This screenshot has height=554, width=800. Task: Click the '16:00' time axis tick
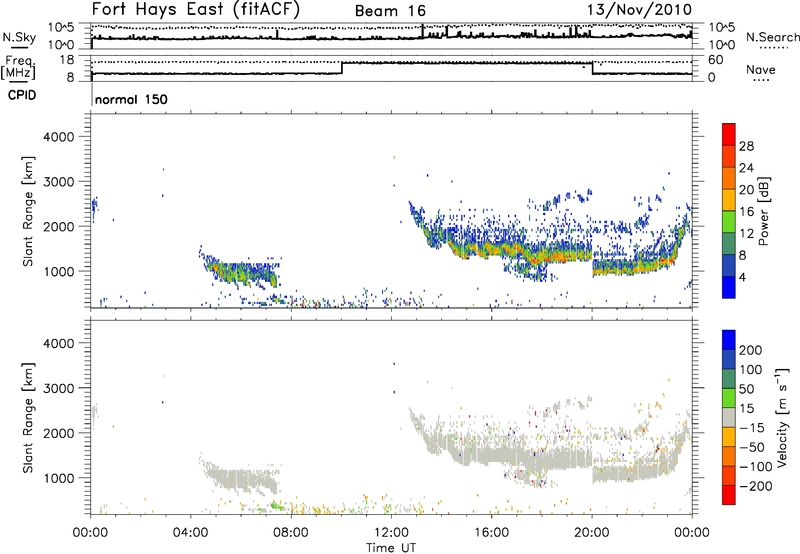pyautogui.click(x=491, y=533)
